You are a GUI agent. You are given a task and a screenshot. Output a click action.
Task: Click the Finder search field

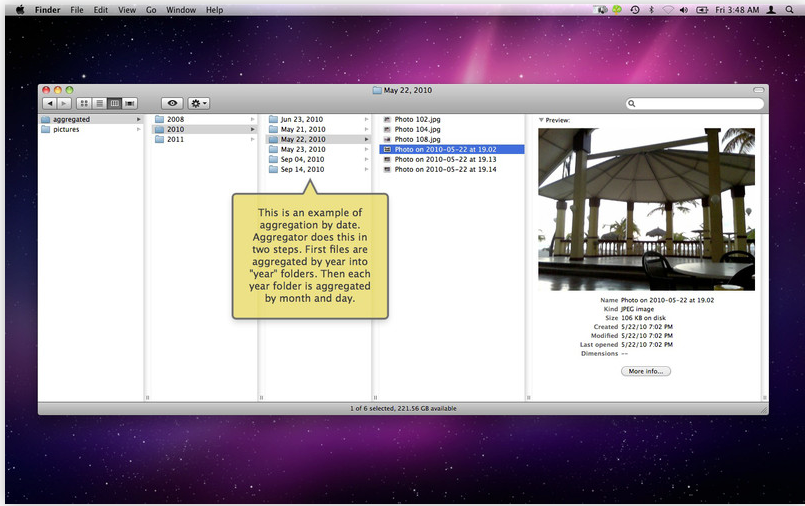[x=695, y=104]
